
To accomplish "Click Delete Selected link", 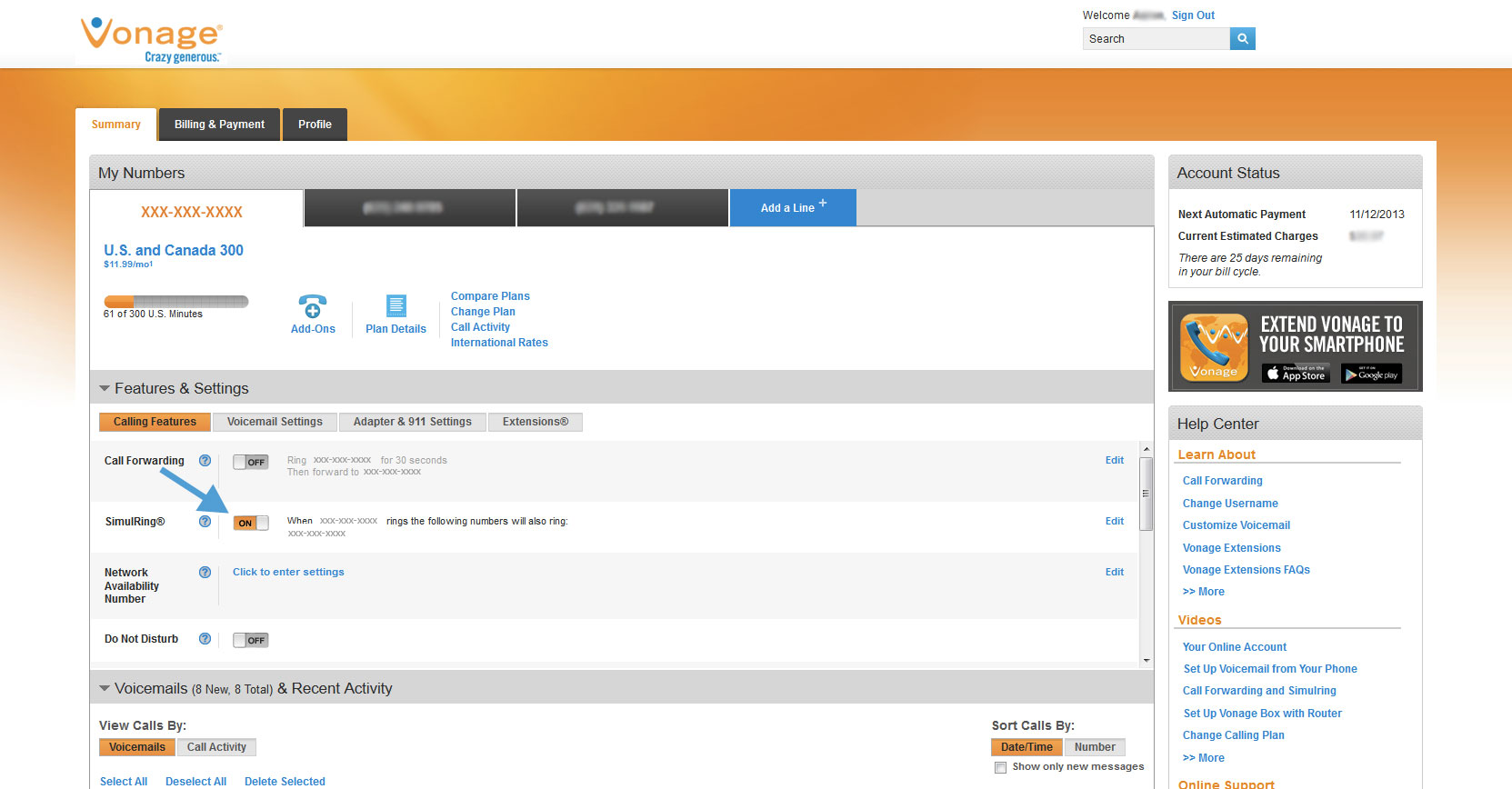I will 285,782.
